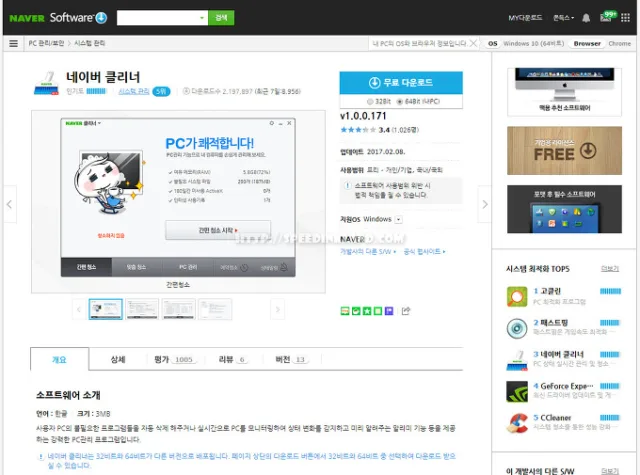
Task: Select the 32Bit radio button
Action: tap(370, 102)
